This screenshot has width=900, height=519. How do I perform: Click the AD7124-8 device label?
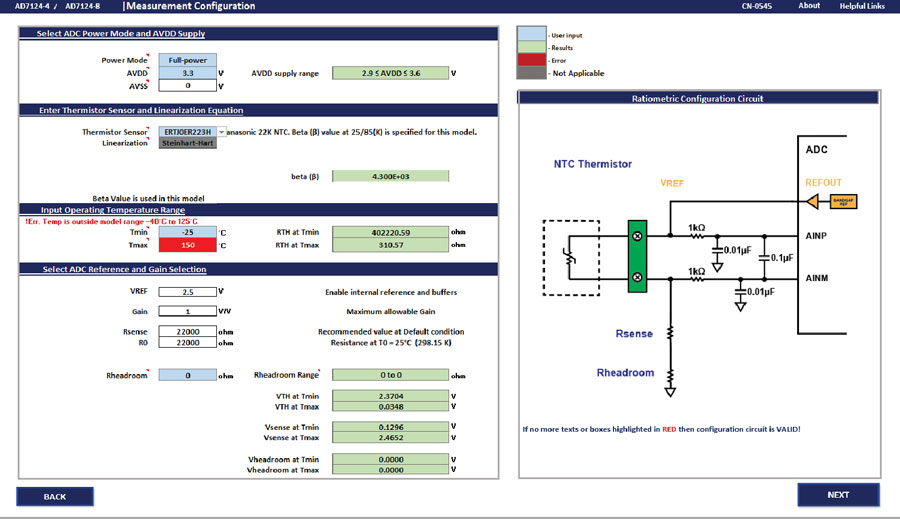tap(83, 6)
